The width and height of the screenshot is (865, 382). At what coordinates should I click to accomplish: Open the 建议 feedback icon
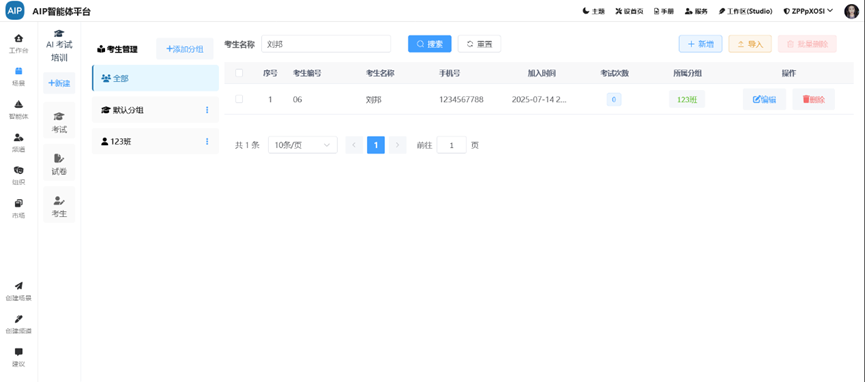click(19, 352)
